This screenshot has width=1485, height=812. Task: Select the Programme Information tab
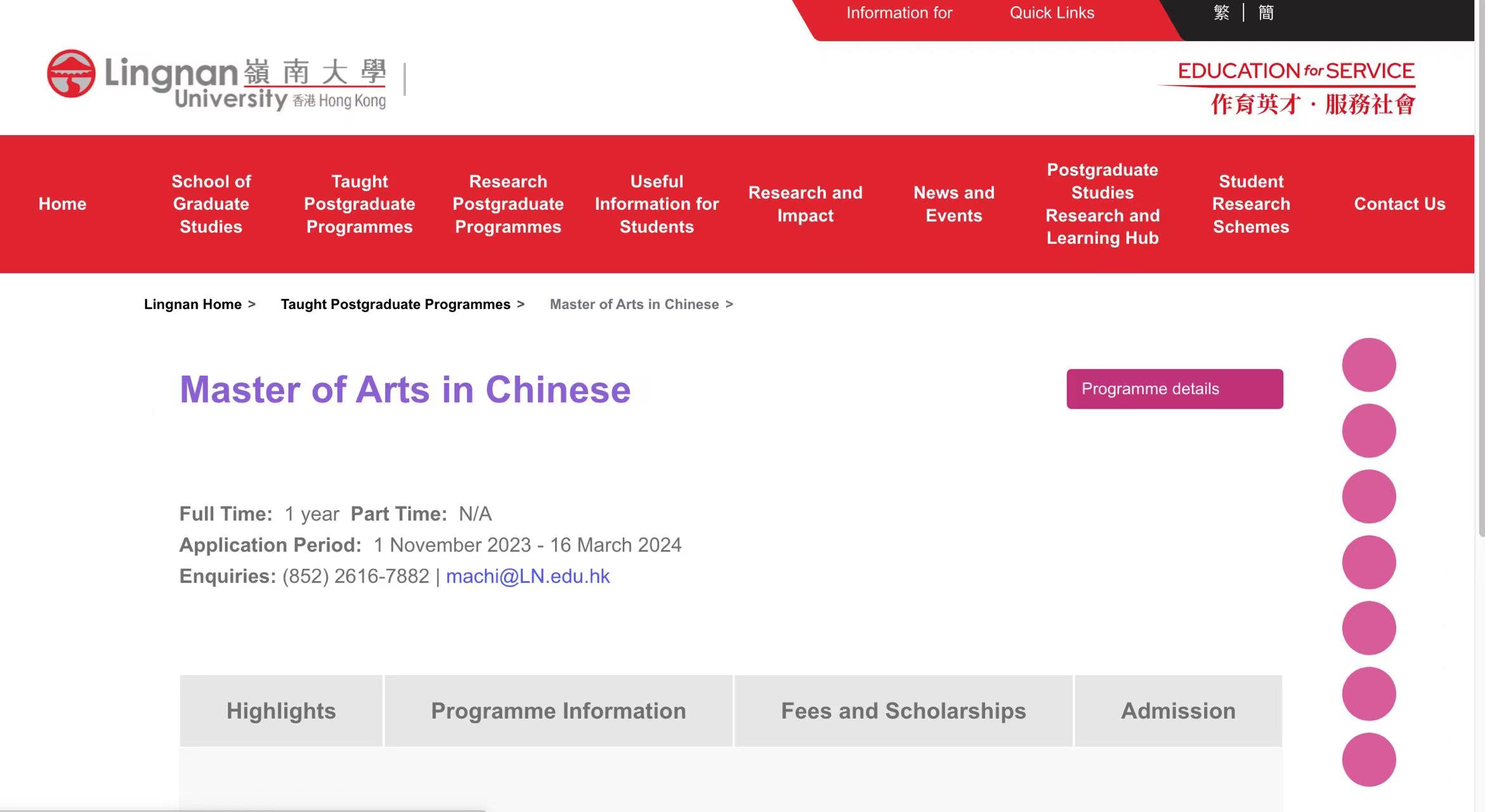[x=558, y=710]
